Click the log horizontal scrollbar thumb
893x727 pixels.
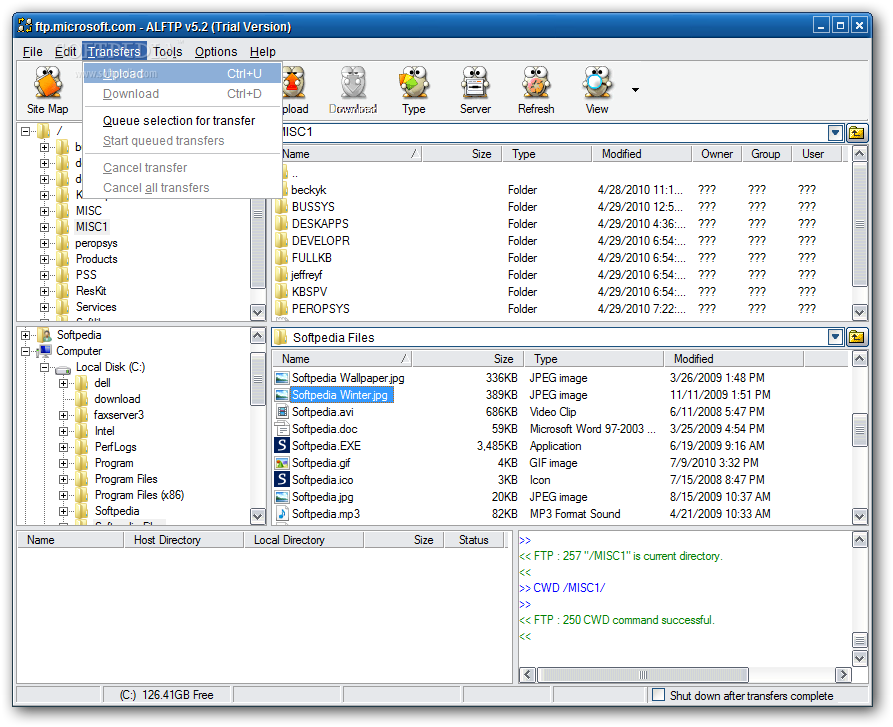[643, 675]
